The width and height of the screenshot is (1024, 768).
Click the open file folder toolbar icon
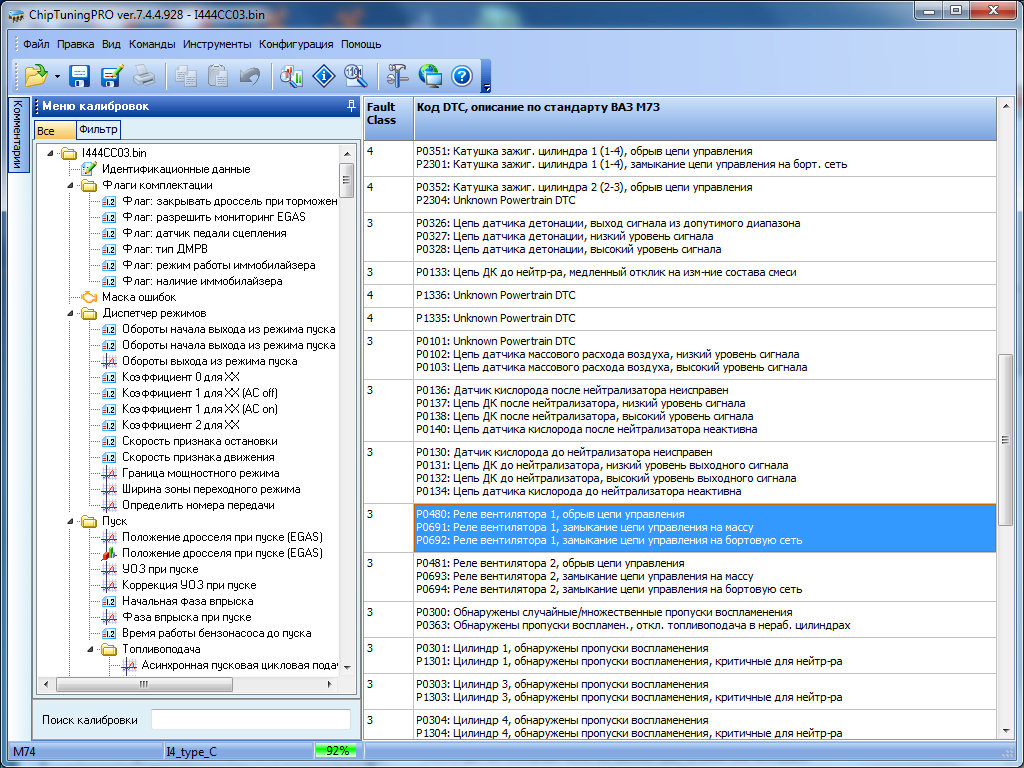36,75
